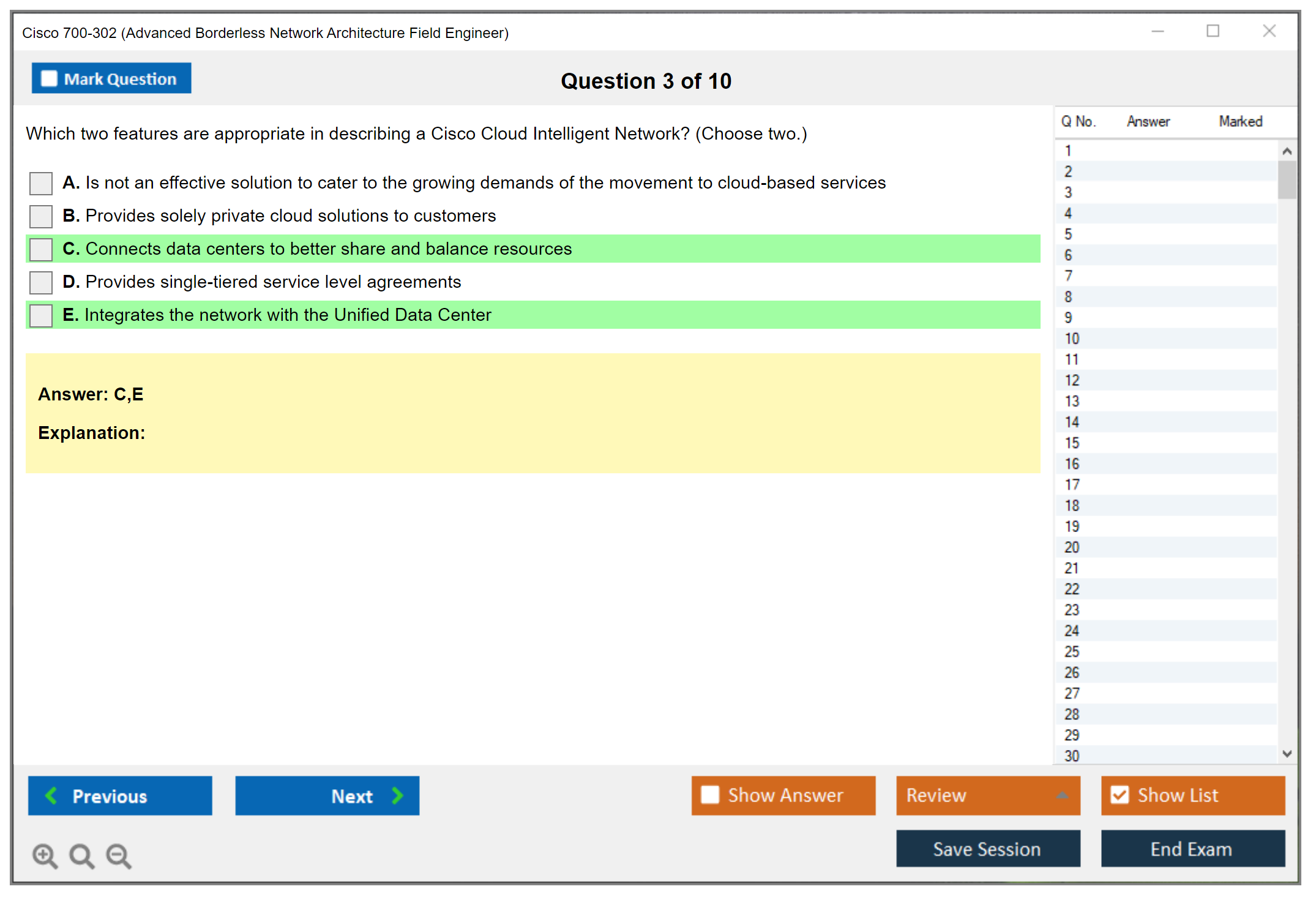The image size is (1316, 900).
Task: Select question 5 in question list
Action: tap(1068, 234)
